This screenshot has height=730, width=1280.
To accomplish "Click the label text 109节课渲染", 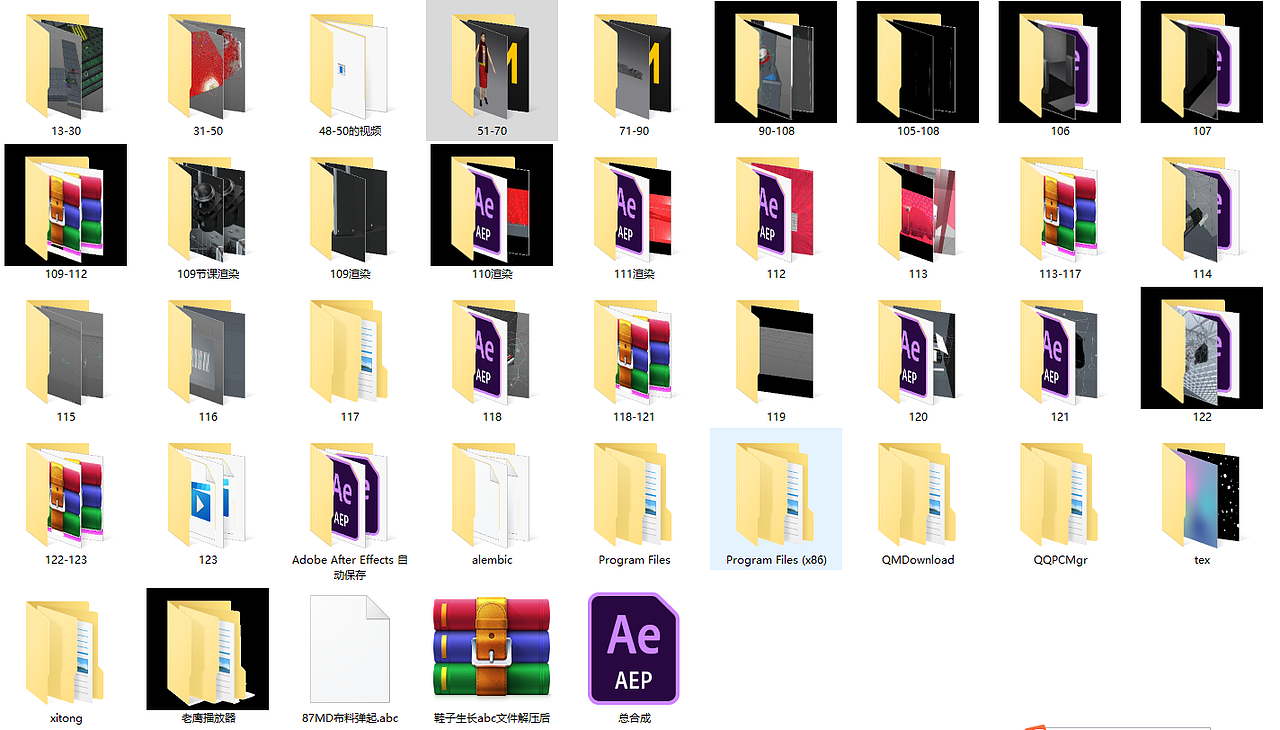I will point(208,274).
